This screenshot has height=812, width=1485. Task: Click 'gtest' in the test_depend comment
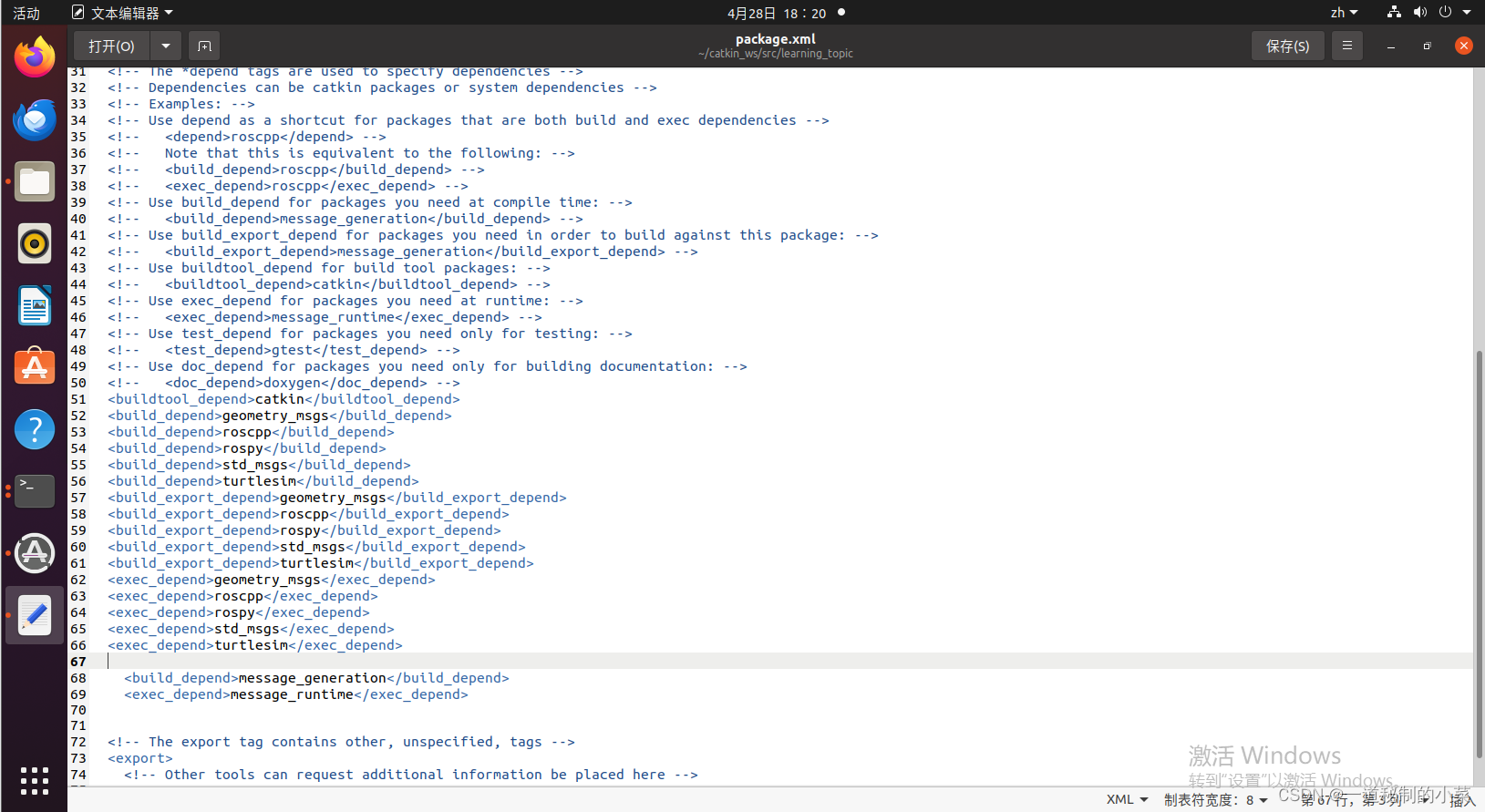point(292,350)
